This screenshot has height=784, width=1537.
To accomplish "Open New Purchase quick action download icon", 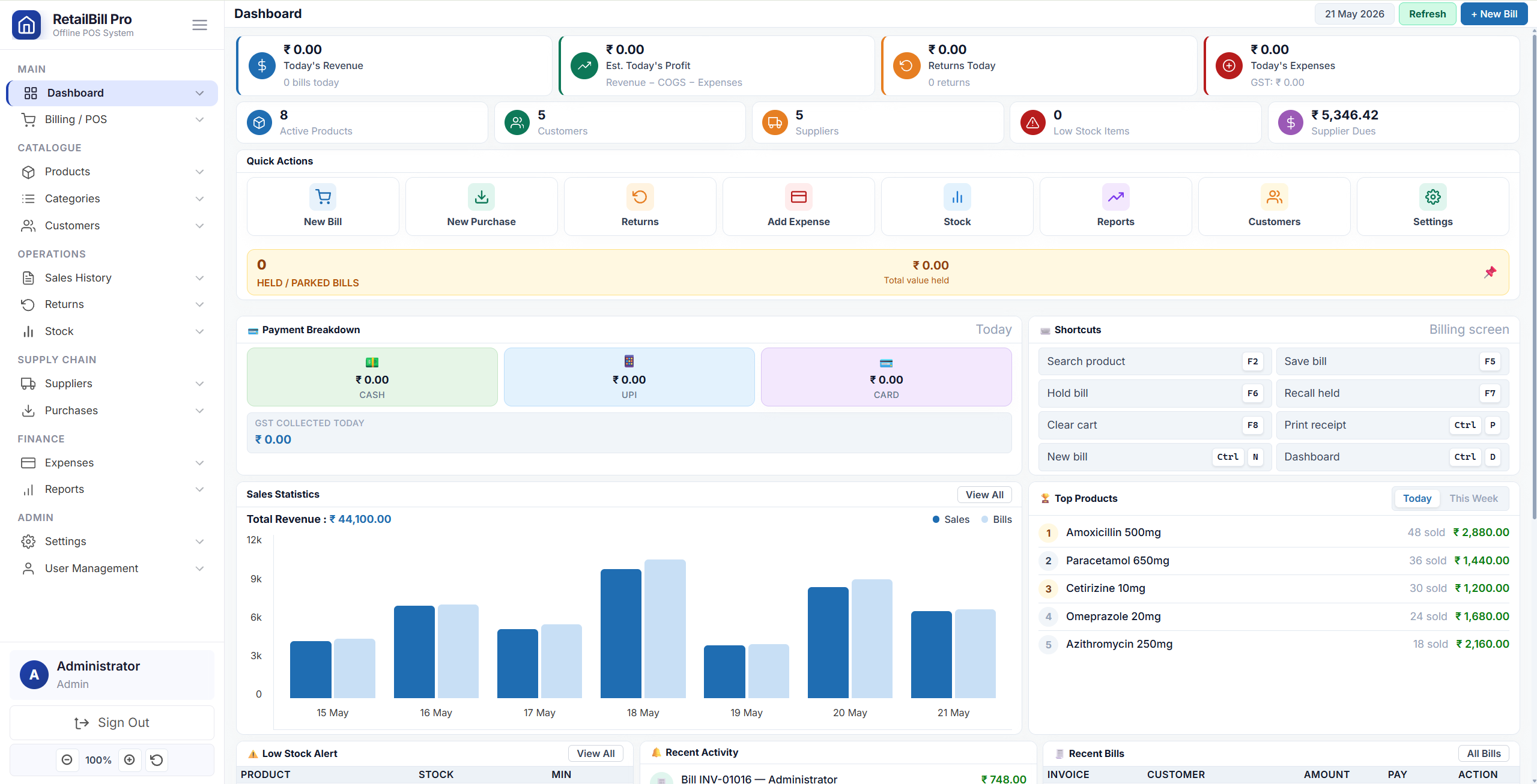I will coord(482,197).
